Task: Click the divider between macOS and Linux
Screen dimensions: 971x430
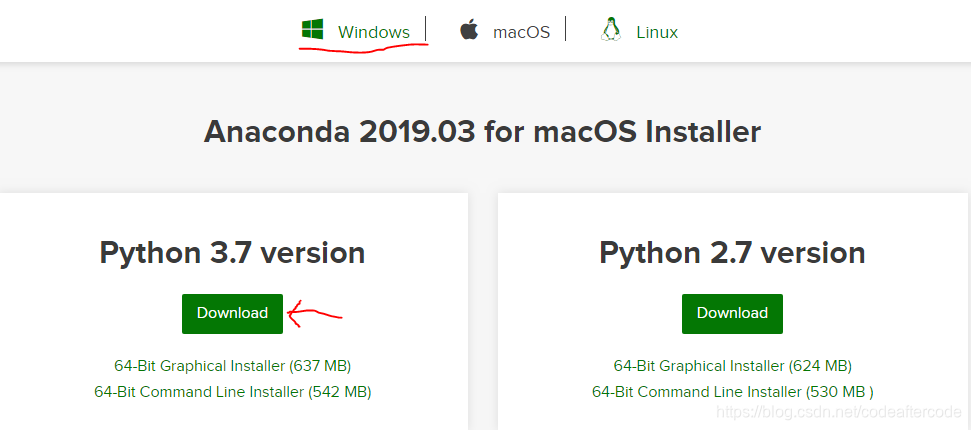Action: click(566, 29)
